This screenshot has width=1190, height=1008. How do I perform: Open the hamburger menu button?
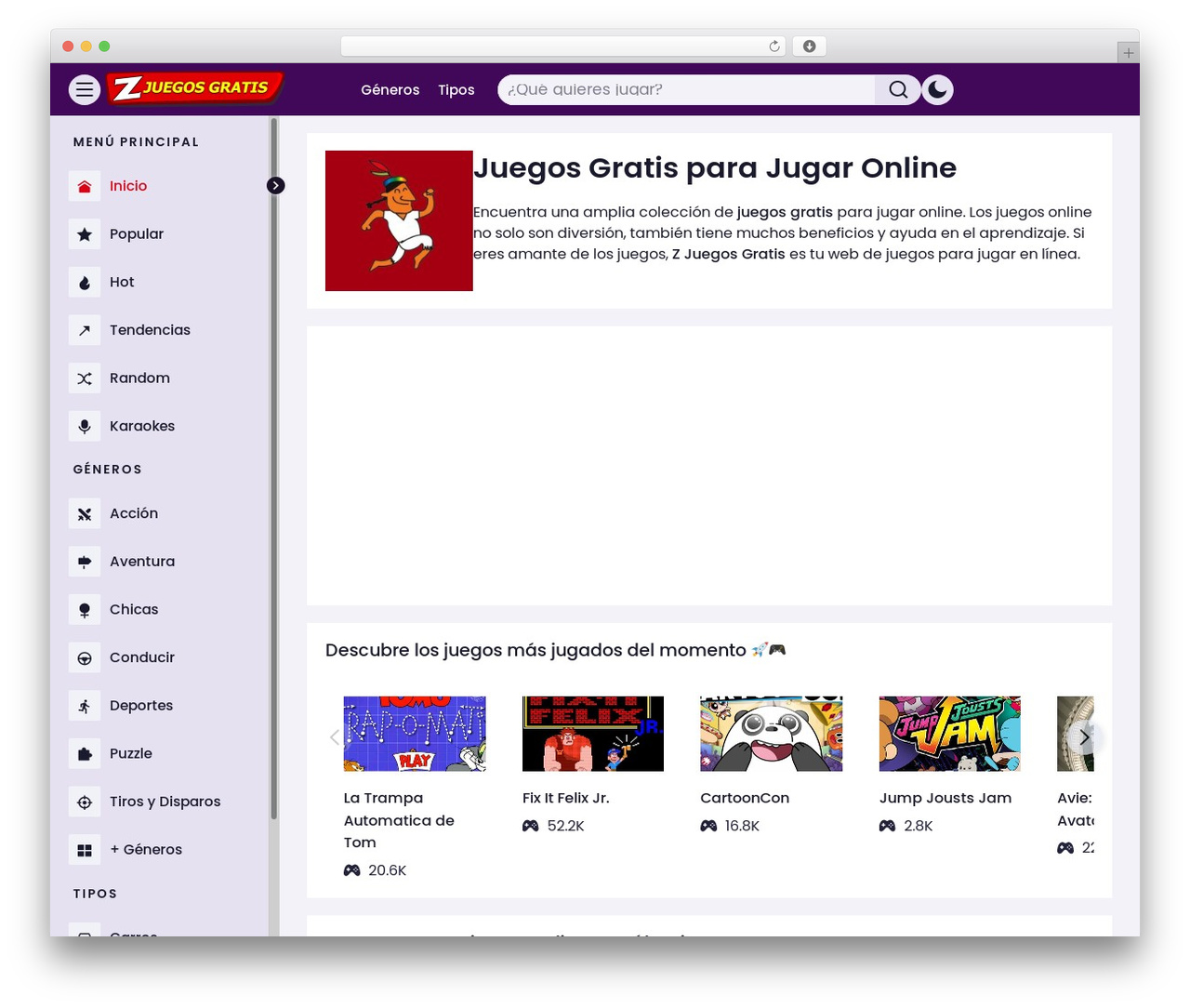point(85,89)
